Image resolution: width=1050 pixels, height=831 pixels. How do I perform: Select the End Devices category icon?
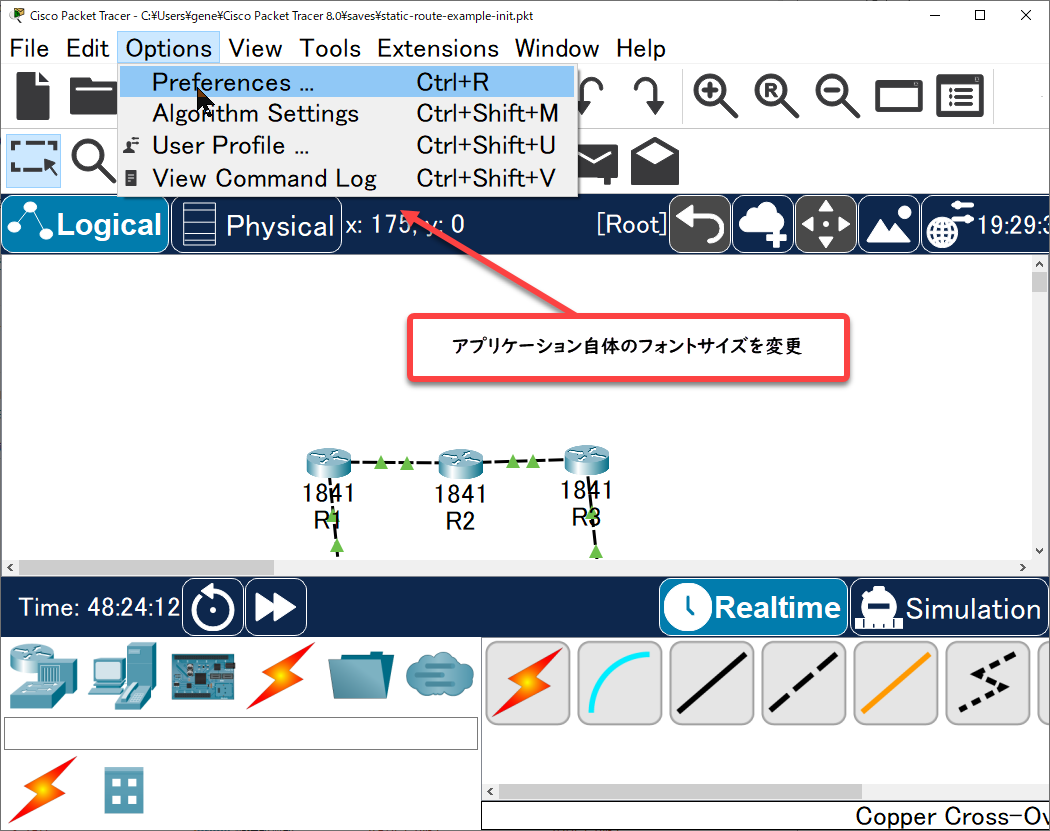[123, 676]
